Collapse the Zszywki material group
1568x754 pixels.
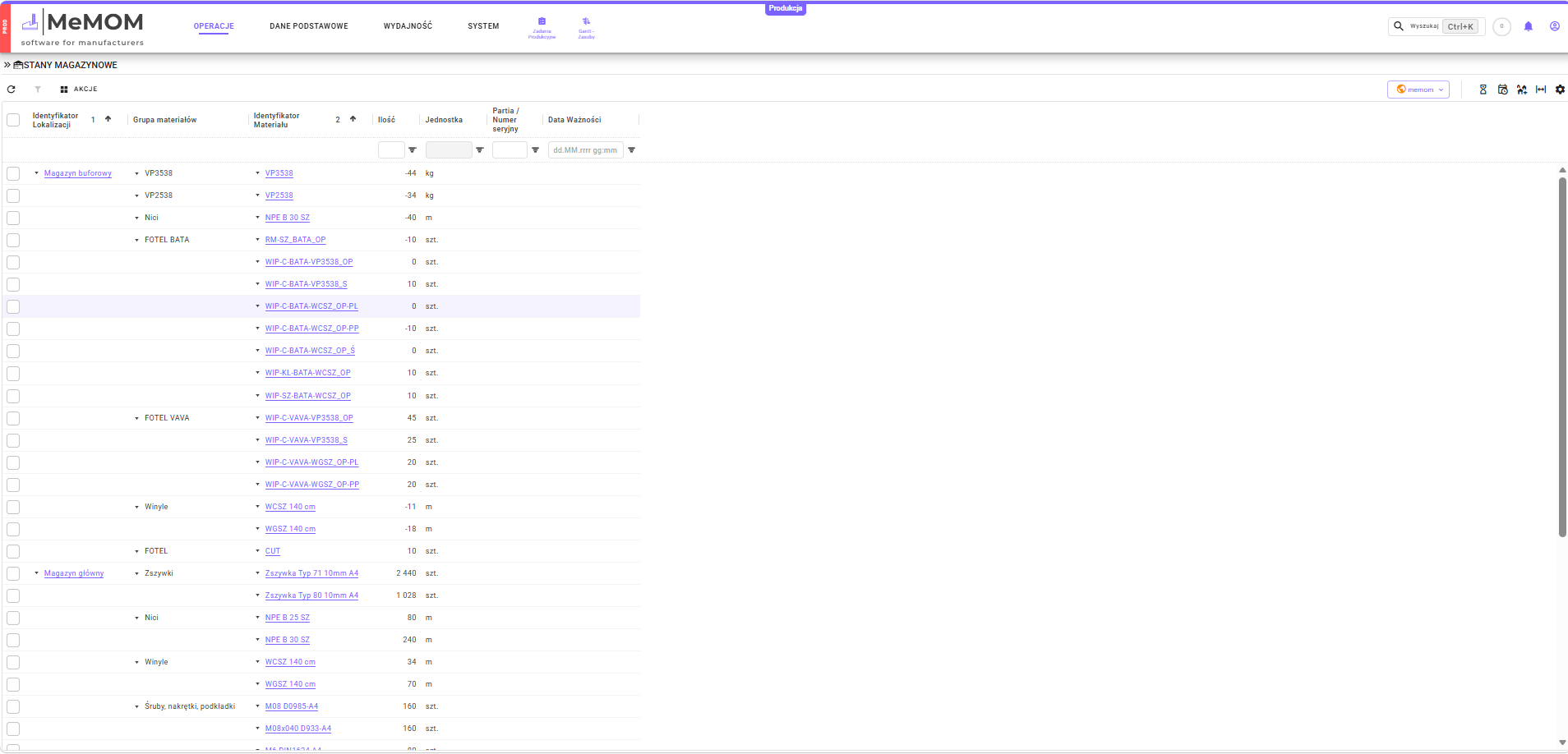pyautogui.click(x=136, y=573)
